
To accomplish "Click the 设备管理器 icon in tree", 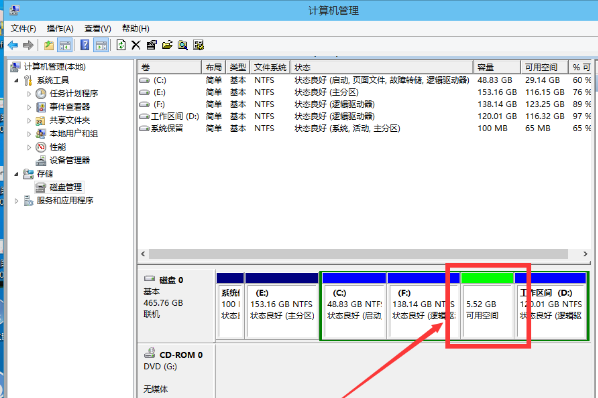I will [41, 160].
